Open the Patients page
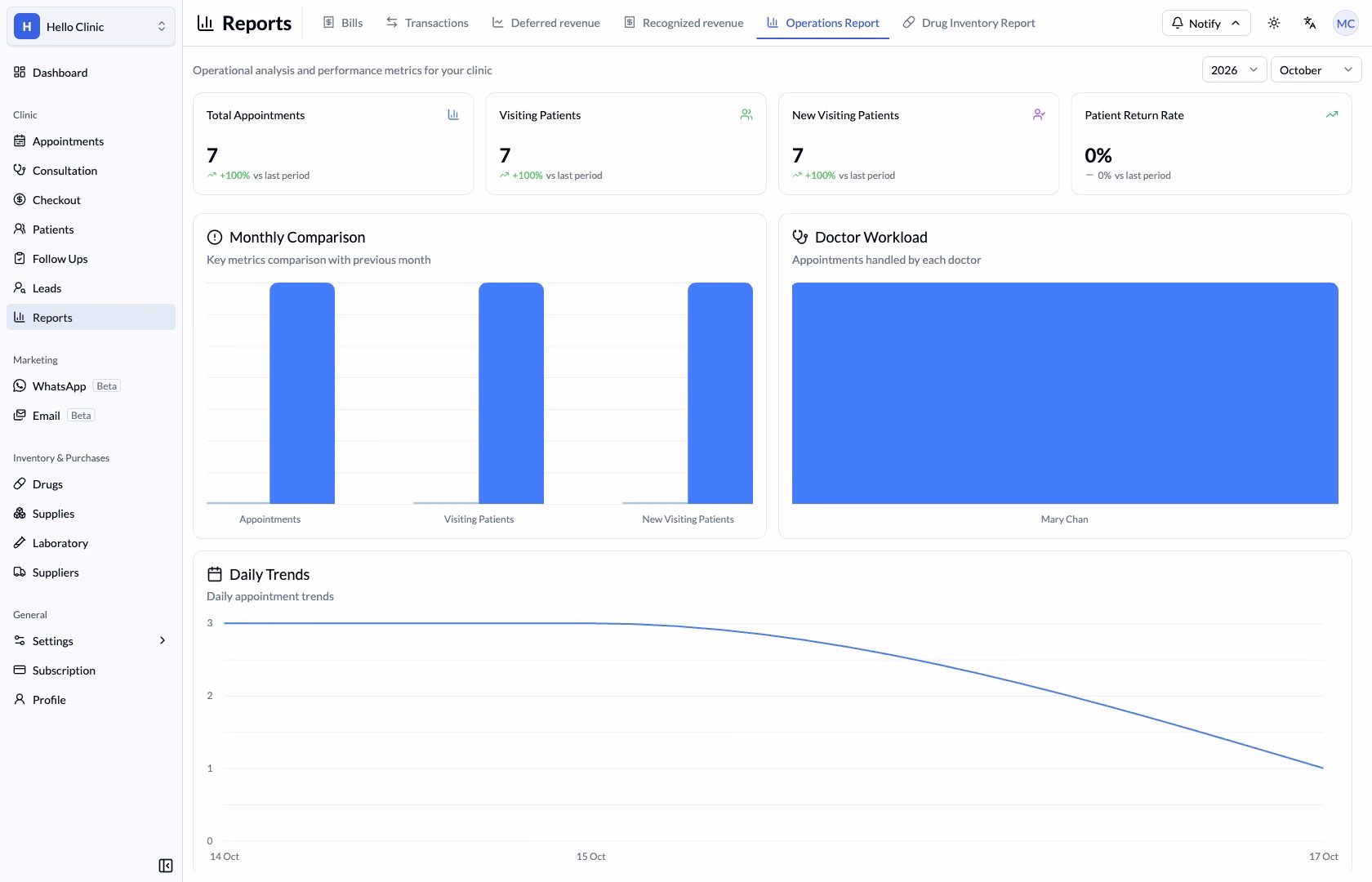The width and height of the screenshot is (1372, 882). [x=91, y=229]
